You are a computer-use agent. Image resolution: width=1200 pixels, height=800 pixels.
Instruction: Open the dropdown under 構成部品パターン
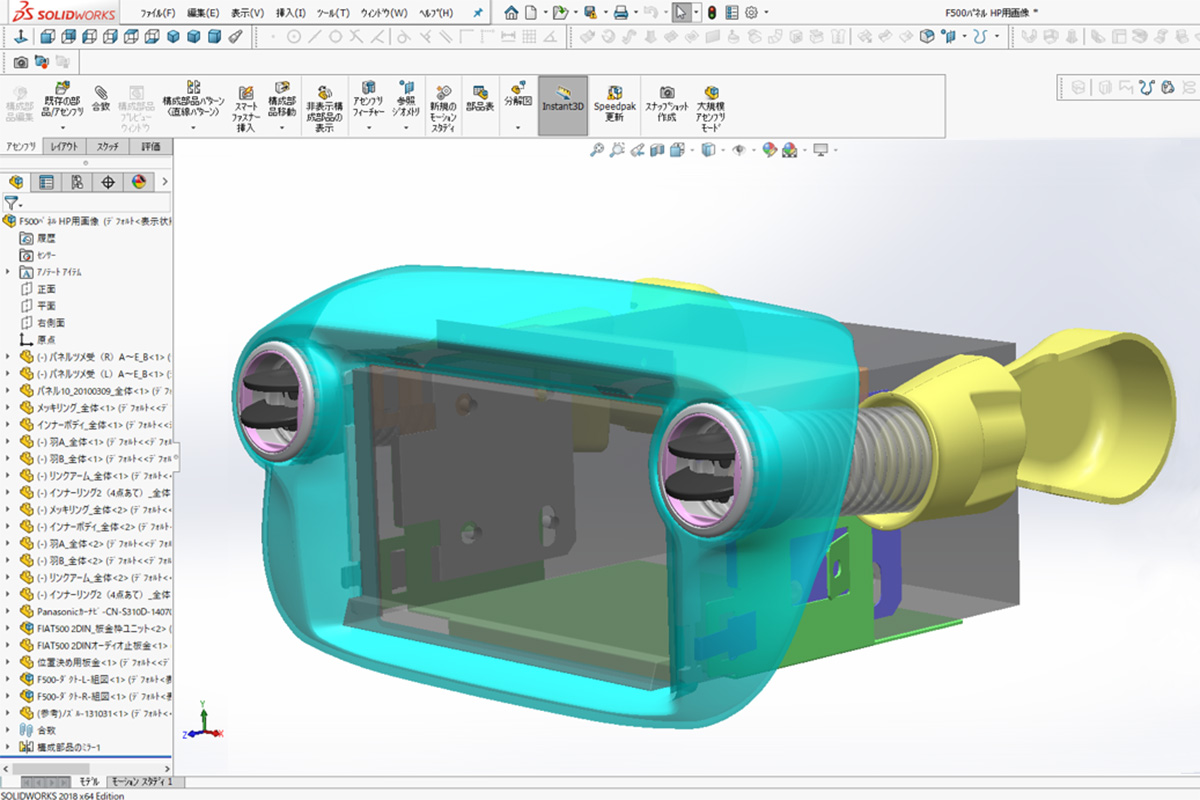tap(194, 128)
